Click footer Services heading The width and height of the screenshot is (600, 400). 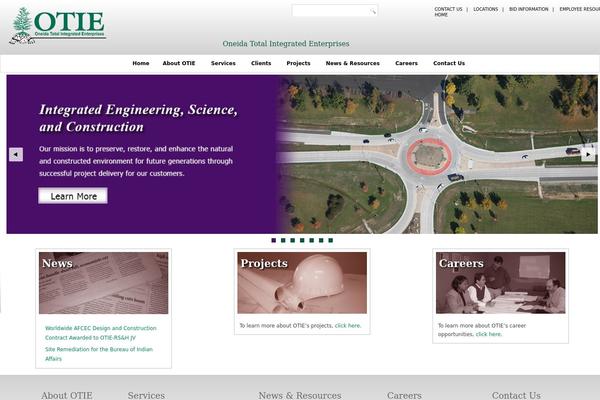pyautogui.click(x=146, y=395)
